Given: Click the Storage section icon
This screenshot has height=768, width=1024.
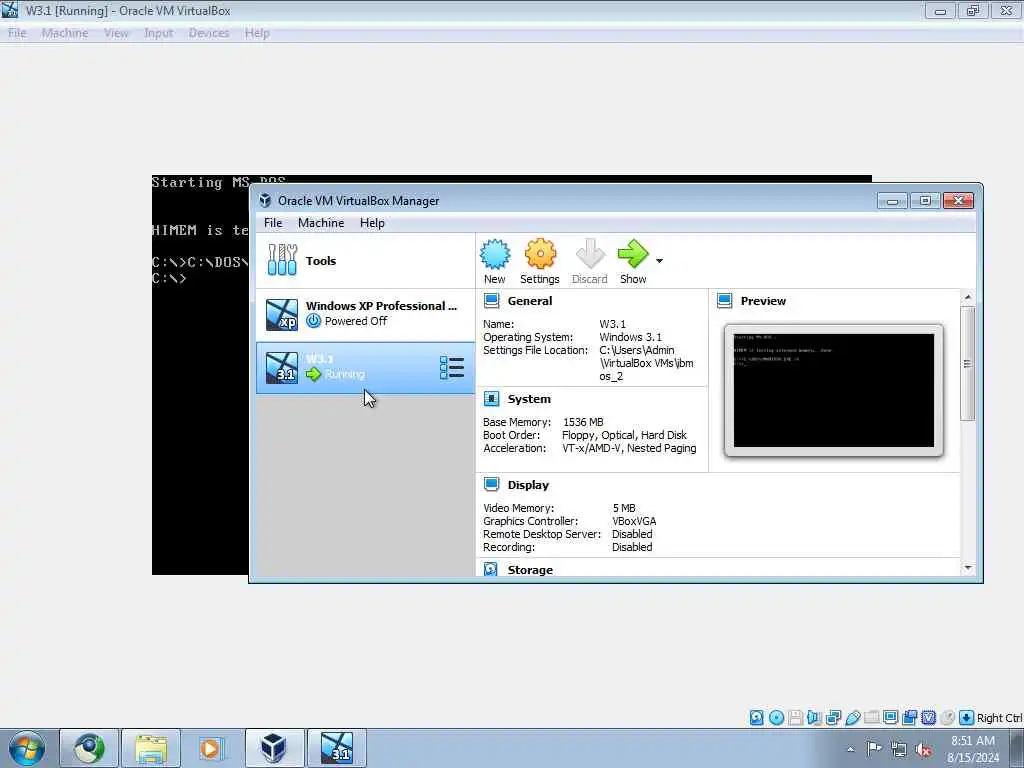Looking at the screenshot, I should point(491,569).
